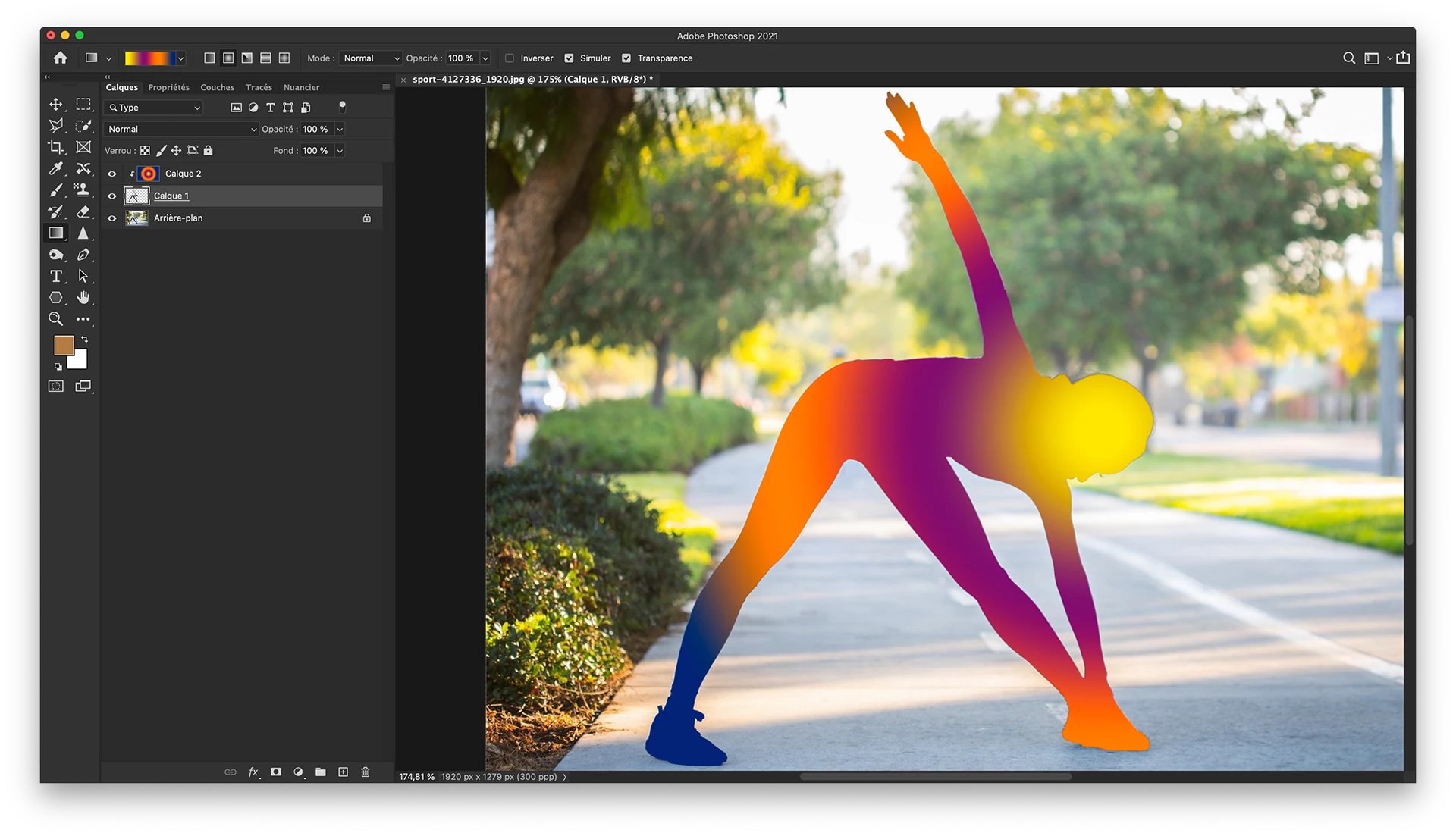The height and width of the screenshot is (836, 1456).
Task: Select the Crop tool
Action: click(x=56, y=147)
